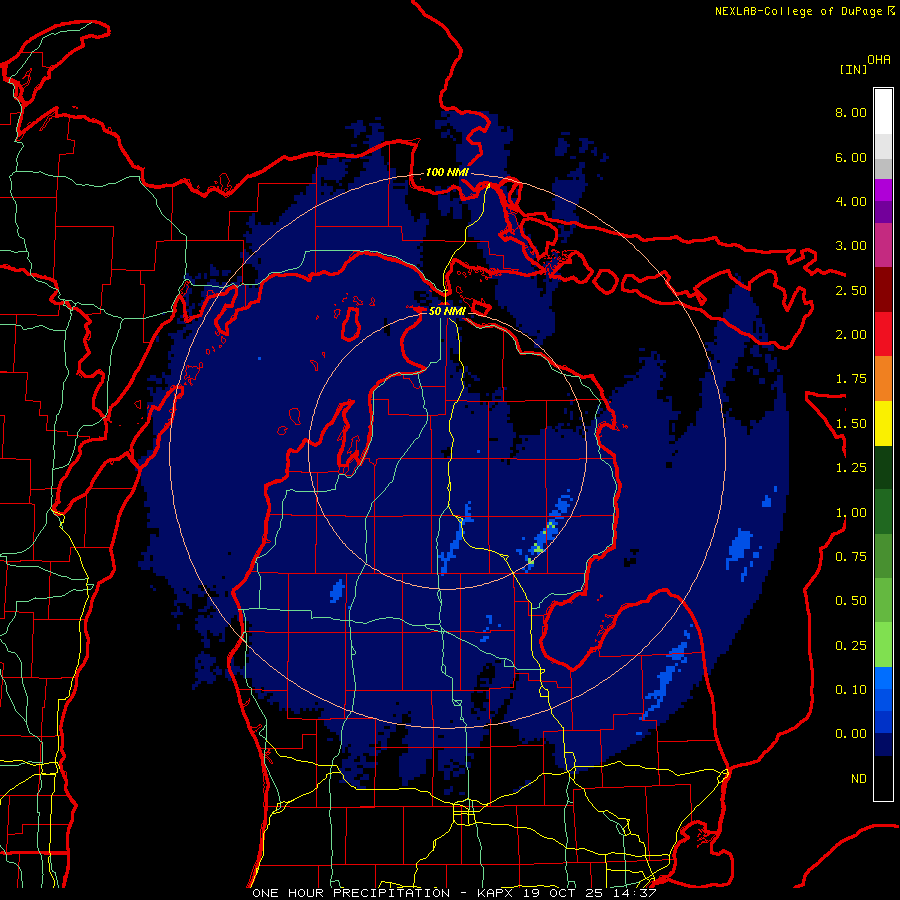Click the 0.25 legend value
Image resolution: width=900 pixels, height=900 pixels.
[x=851, y=646]
